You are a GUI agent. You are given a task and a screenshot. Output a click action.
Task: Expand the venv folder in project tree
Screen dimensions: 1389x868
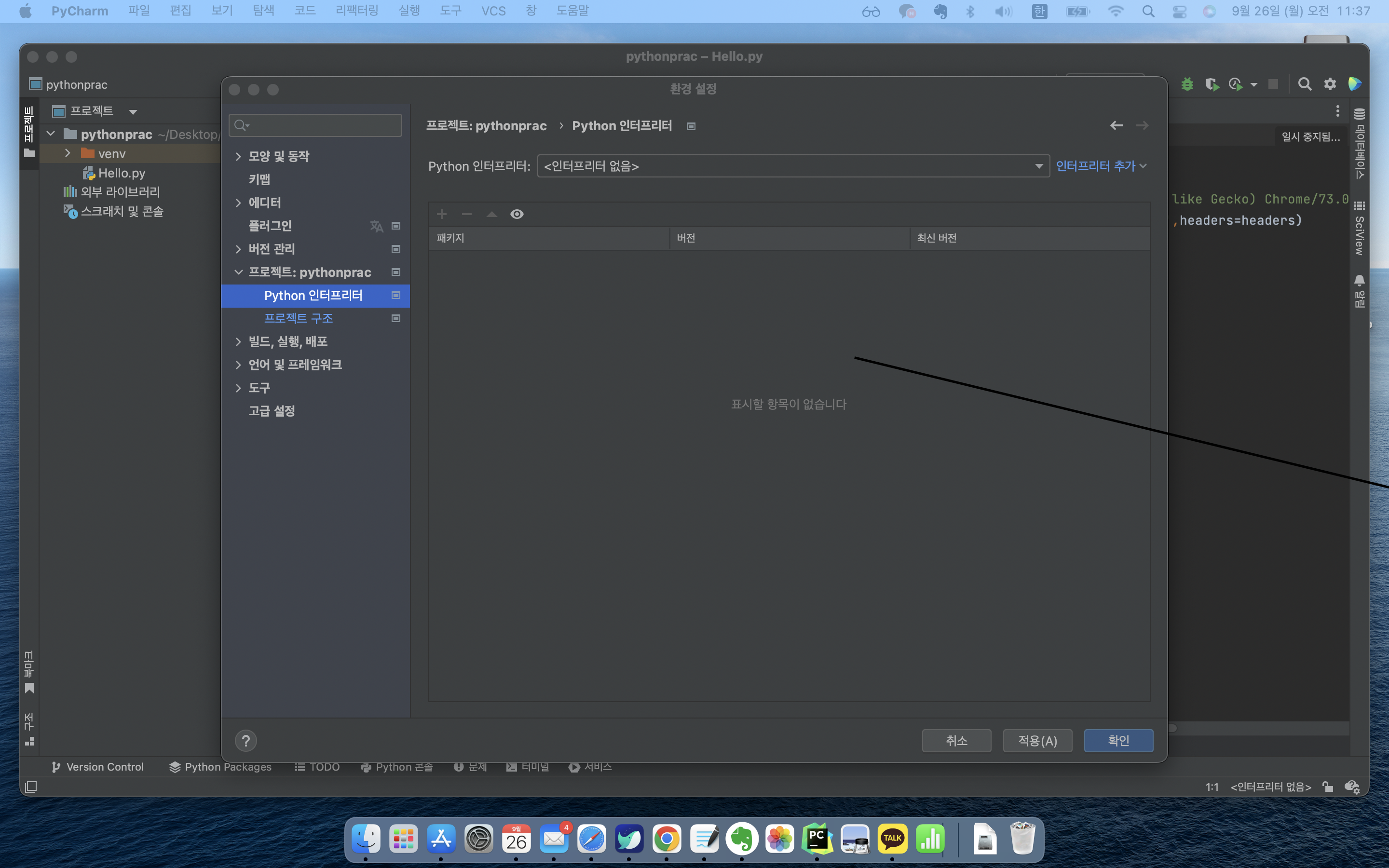tap(68, 153)
